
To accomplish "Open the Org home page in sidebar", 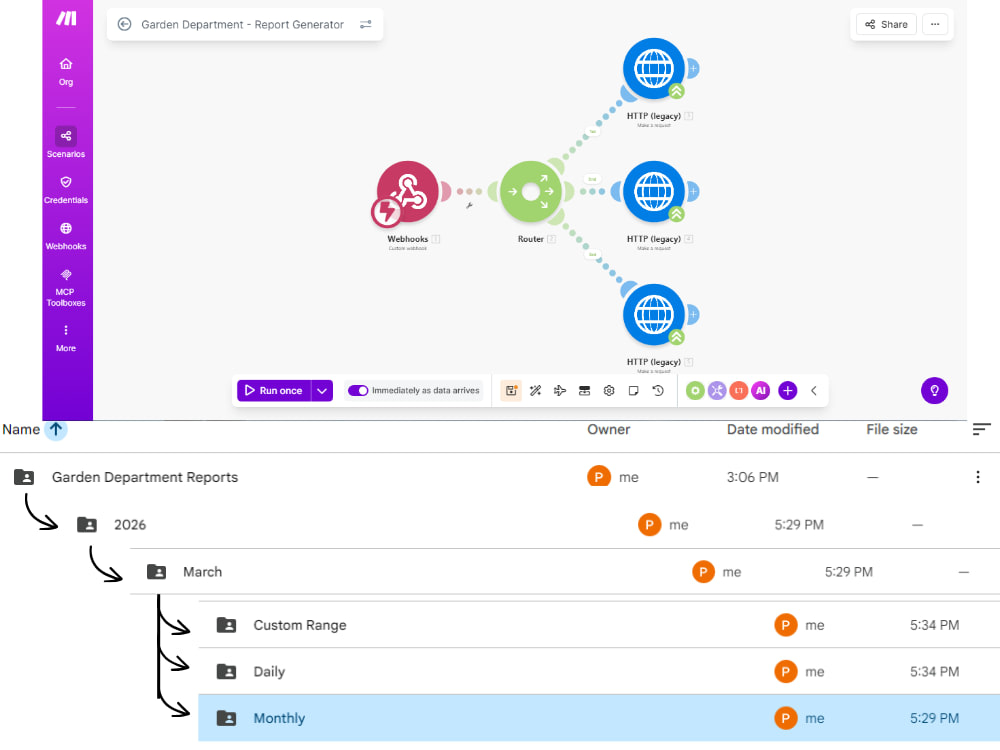I will coord(66,71).
